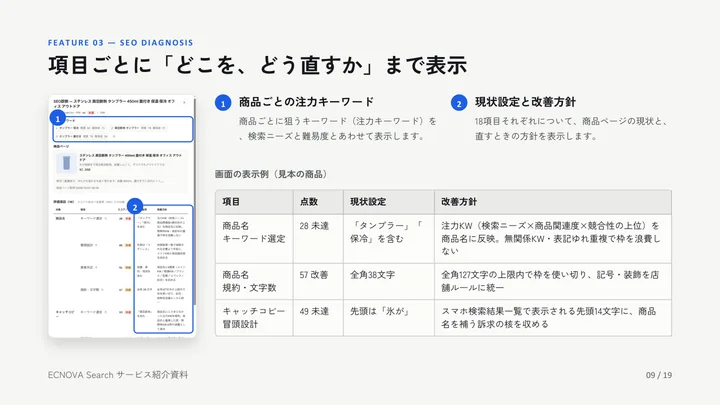Click the cell 全角38文字
The width and height of the screenshot is (720, 405).
pos(389,281)
